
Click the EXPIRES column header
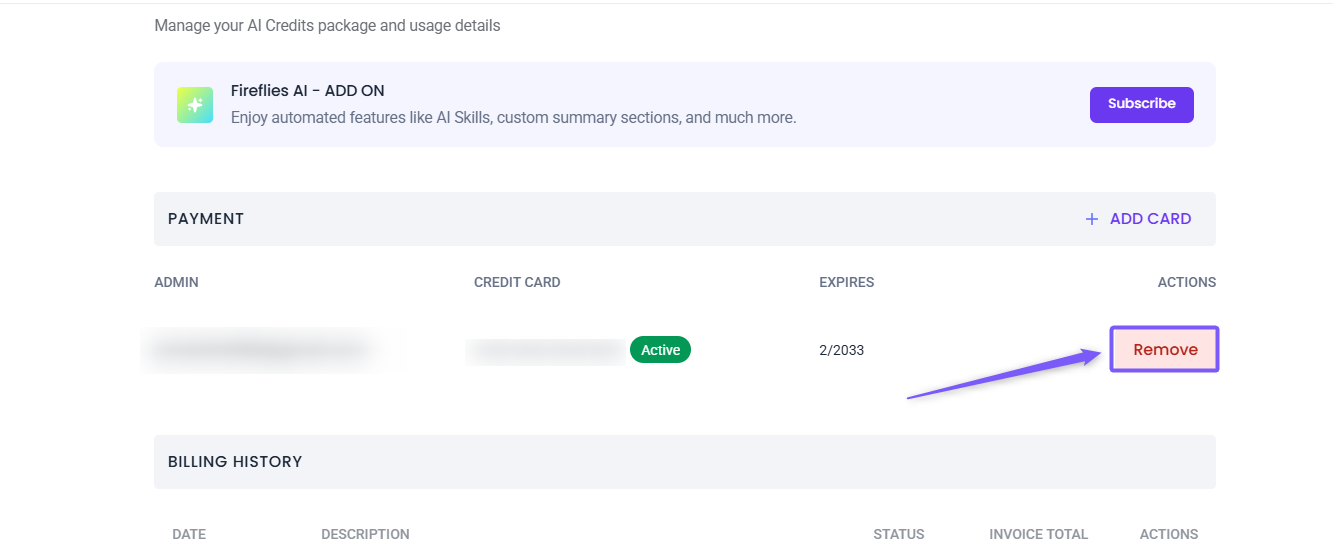click(x=846, y=282)
